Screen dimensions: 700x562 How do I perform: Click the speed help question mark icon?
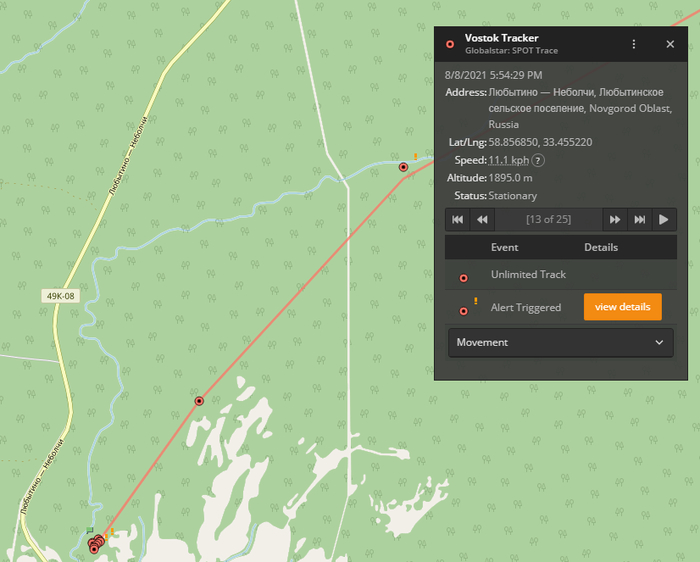[x=538, y=160]
